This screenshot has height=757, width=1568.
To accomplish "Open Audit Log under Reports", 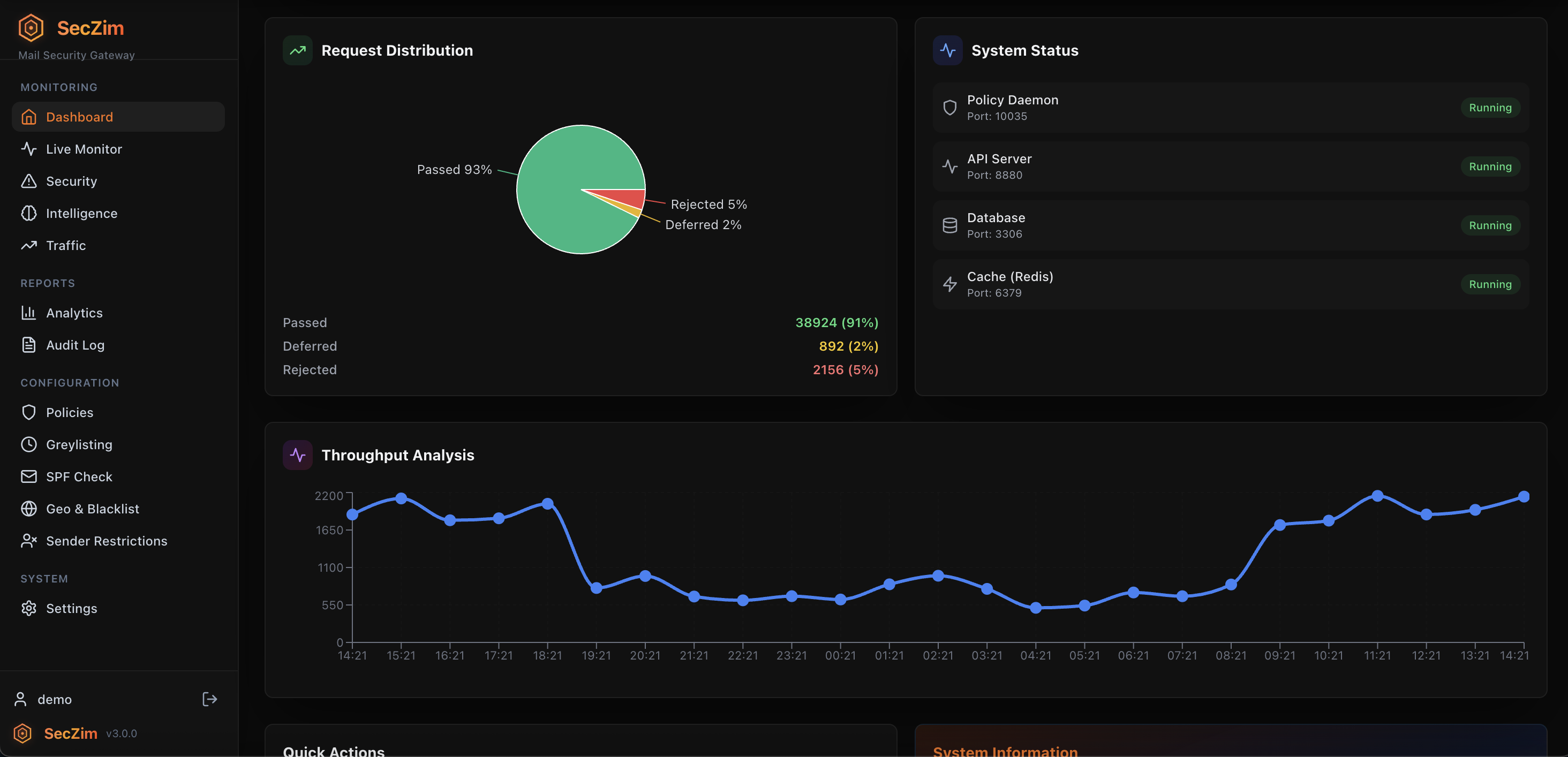I will pyautogui.click(x=75, y=344).
